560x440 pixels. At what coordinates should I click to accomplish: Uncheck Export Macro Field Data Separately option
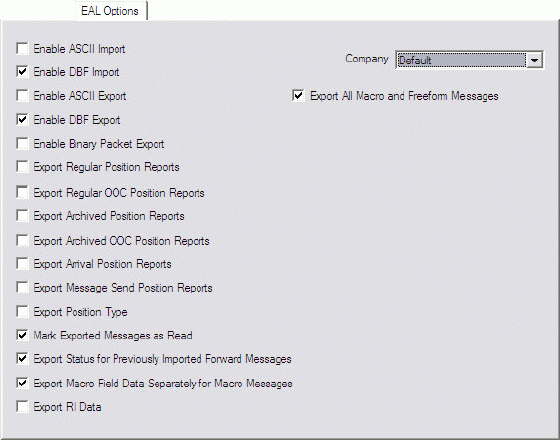[x=22, y=383]
